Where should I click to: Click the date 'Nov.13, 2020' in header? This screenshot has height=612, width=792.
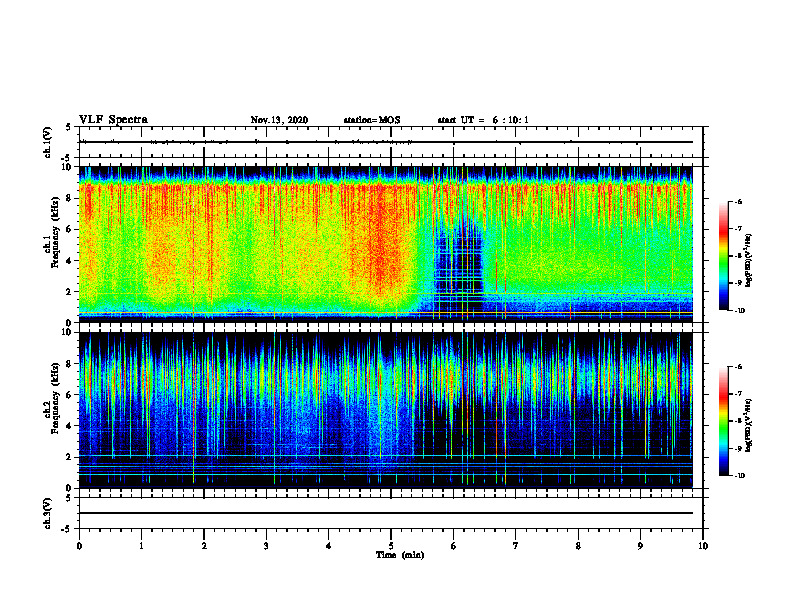[x=279, y=120]
